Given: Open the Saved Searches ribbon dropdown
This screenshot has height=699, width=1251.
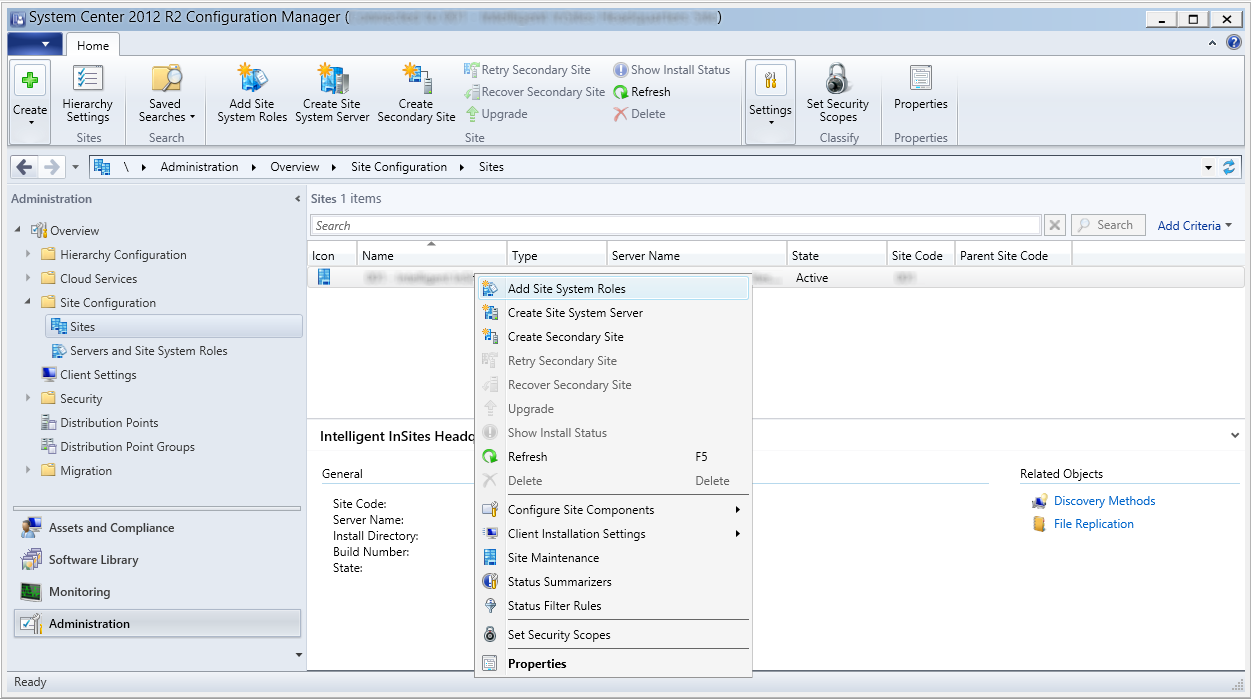Looking at the screenshot, I should coord(166,94).
